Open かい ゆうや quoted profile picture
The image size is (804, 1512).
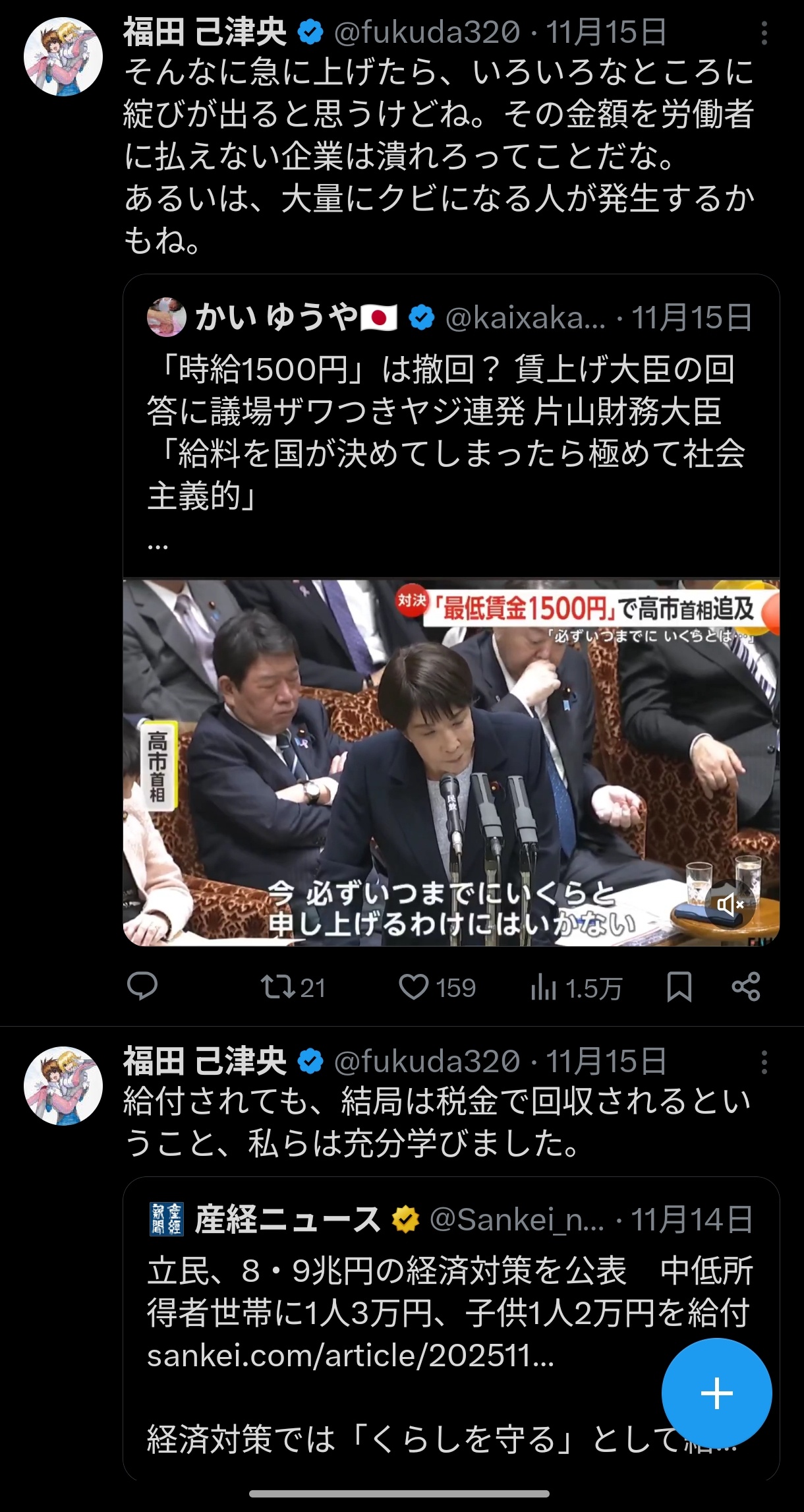pos(167,317)
